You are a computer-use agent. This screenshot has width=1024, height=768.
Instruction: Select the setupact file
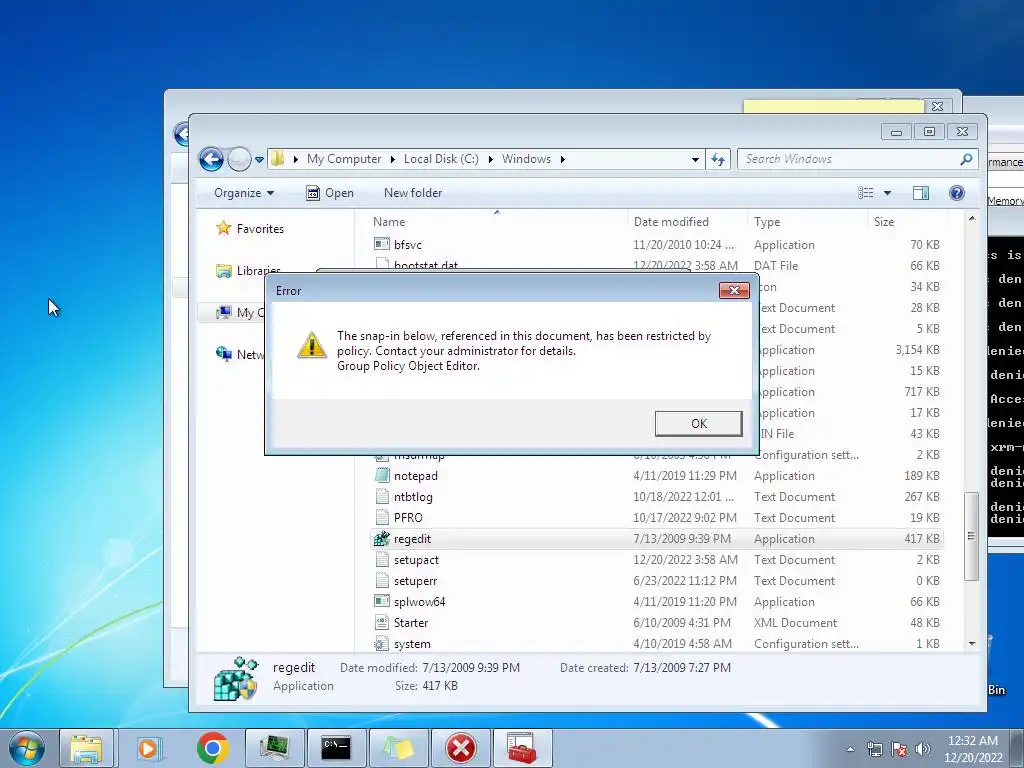point(416,560)
